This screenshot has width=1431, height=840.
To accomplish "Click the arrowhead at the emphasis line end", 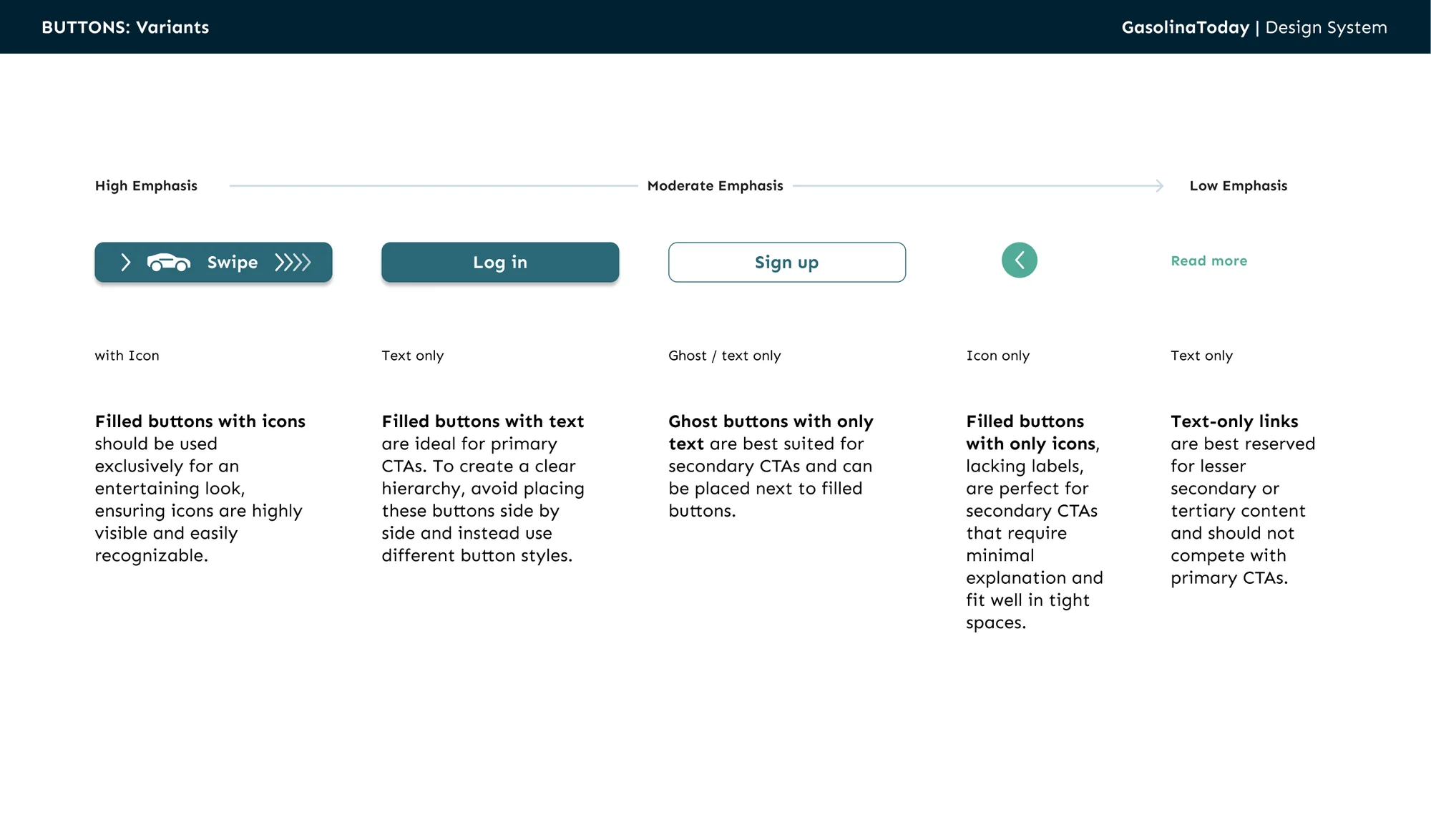I will [x=1159, y=186].
